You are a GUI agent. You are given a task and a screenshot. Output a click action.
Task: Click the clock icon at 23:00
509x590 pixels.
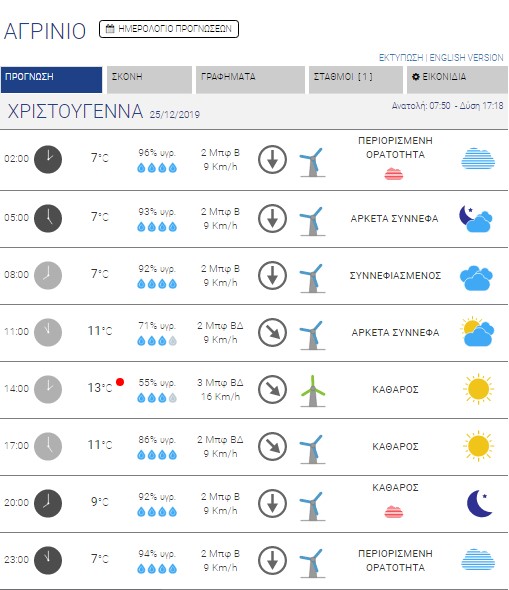(x=48, y=560)
